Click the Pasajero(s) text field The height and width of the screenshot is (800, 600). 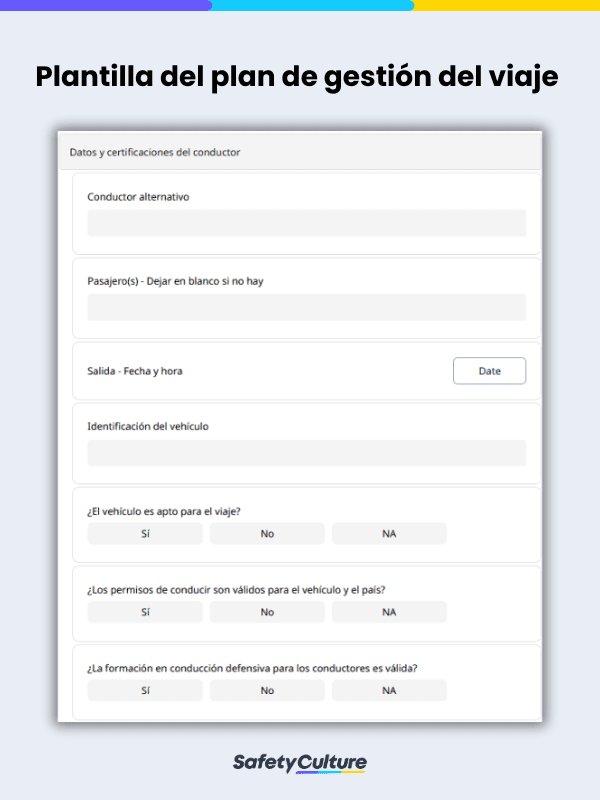click(x=306, y=307)
